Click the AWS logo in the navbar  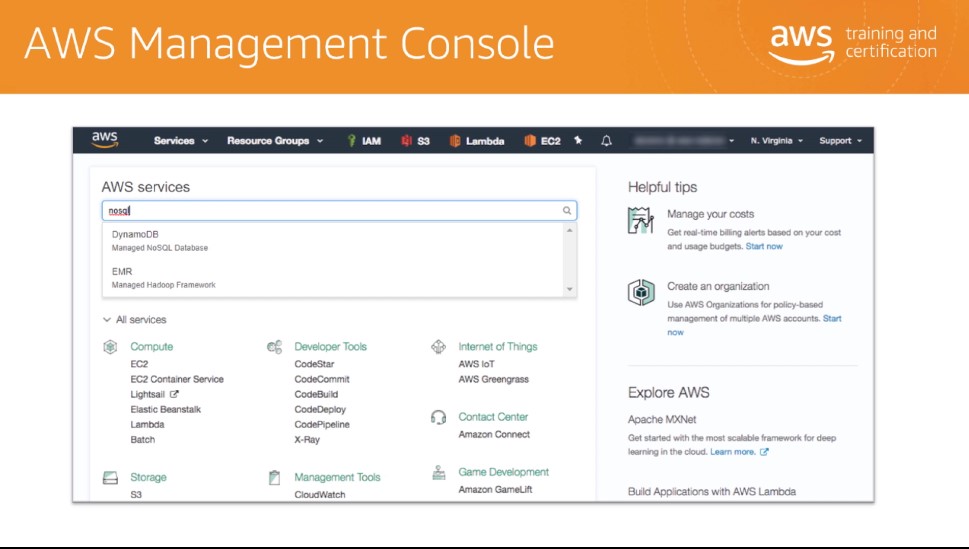pyautogui.click(x=105, y=140)
